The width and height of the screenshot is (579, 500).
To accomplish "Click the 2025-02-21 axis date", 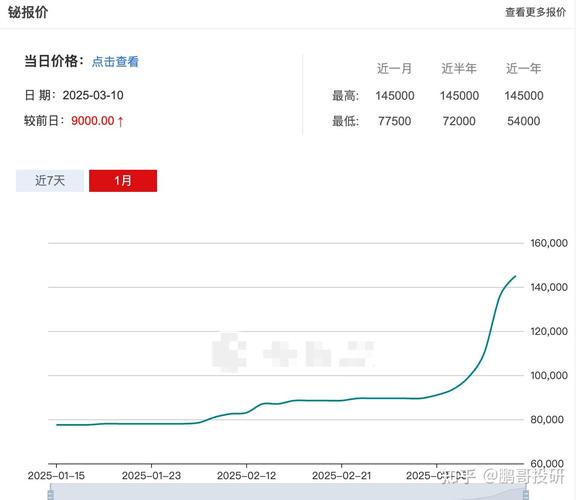I will pyautogui.click(x=342, y=476).
